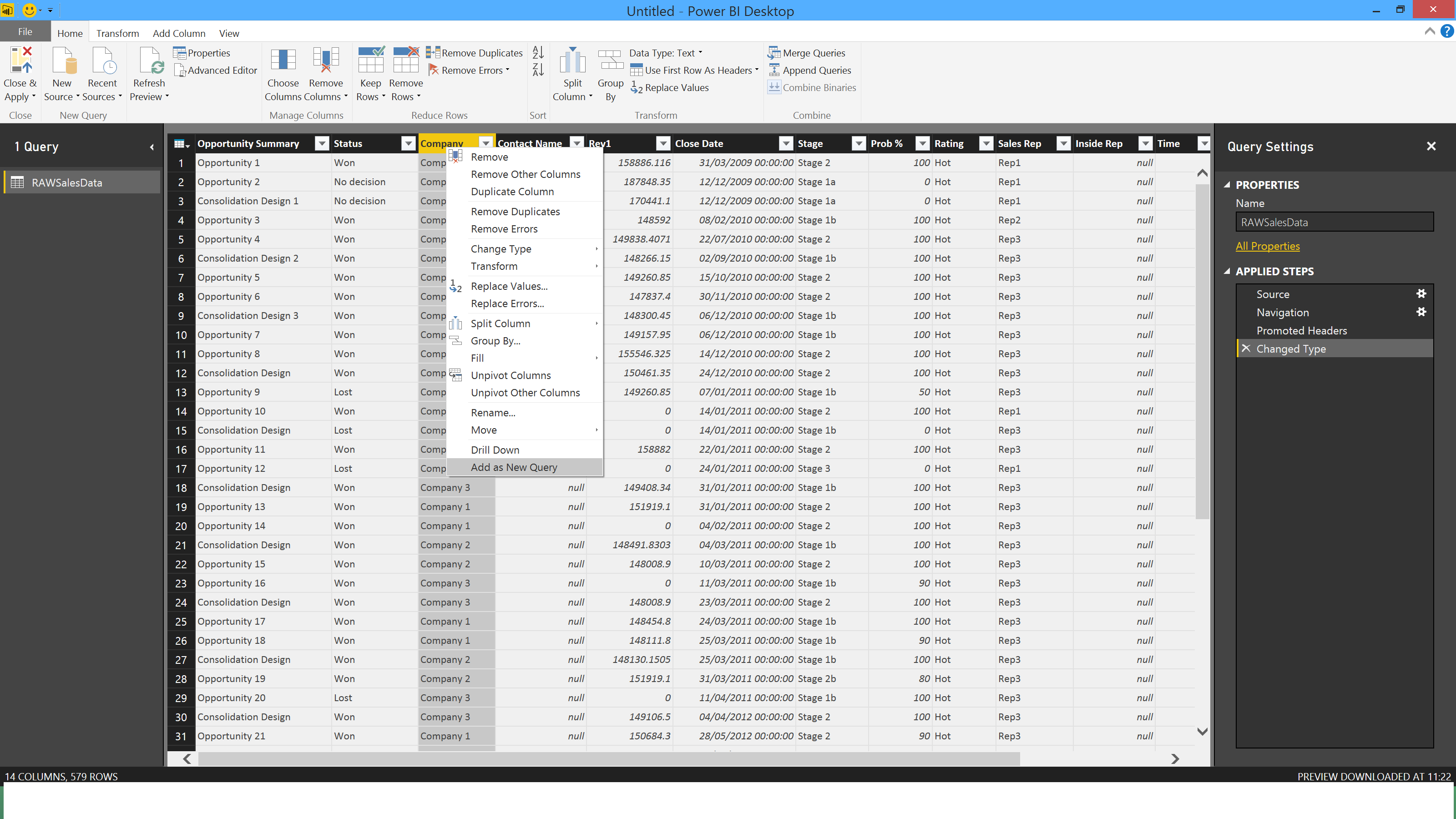
Task: Collapse the Queries pane
Action: tap(152, 147)
